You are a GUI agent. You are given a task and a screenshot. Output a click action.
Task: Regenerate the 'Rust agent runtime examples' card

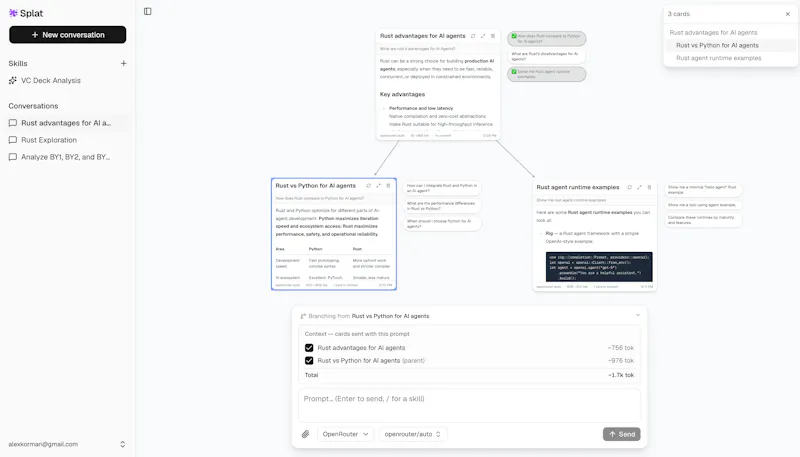point(630,187)
